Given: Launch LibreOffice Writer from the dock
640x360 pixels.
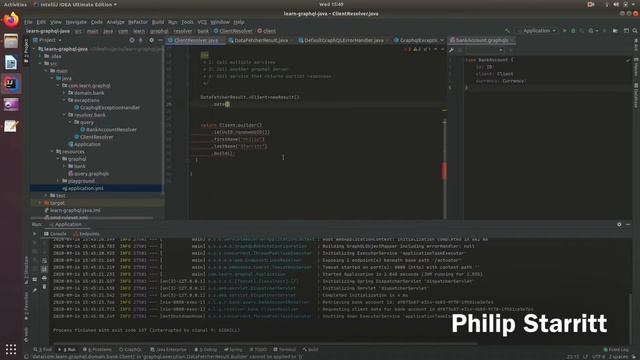Looking at the screenshot, I should pos(11,62).
